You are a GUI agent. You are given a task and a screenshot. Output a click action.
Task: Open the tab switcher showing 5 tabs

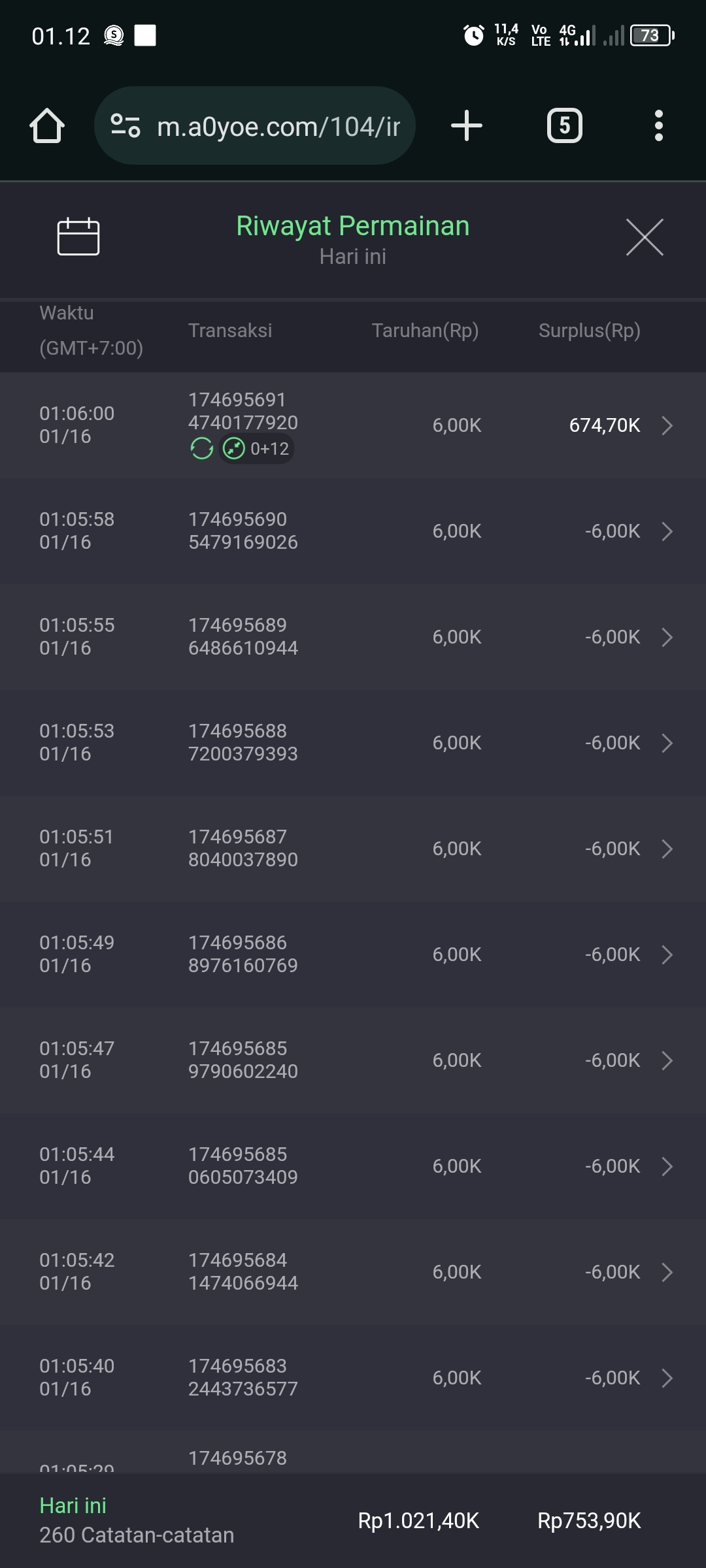(x=564, y=125)
